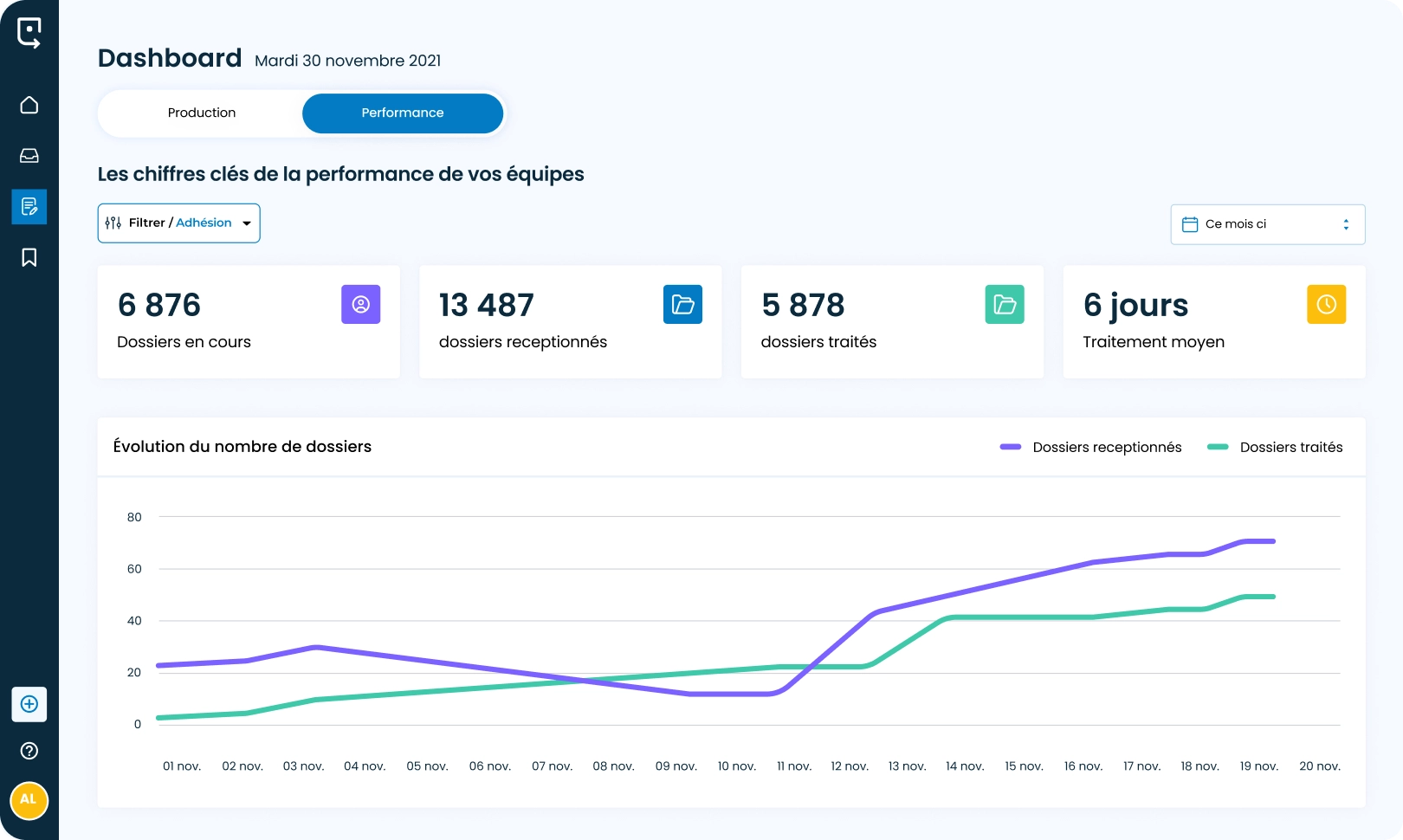Viewport: 1403px width, 840px height.
Task: Click the app logo in the sidebar
Action: click(29, 33)
